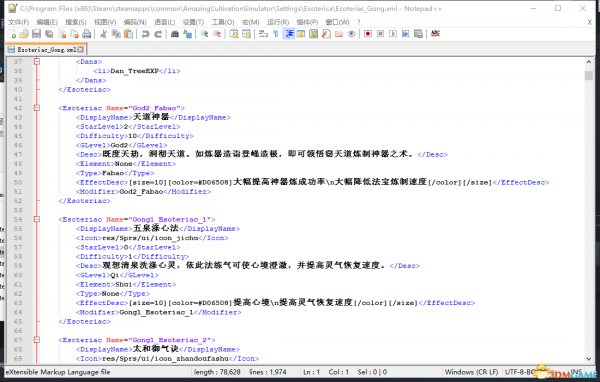Click the Print toolbar icon
600x382 pixels.
87,34
